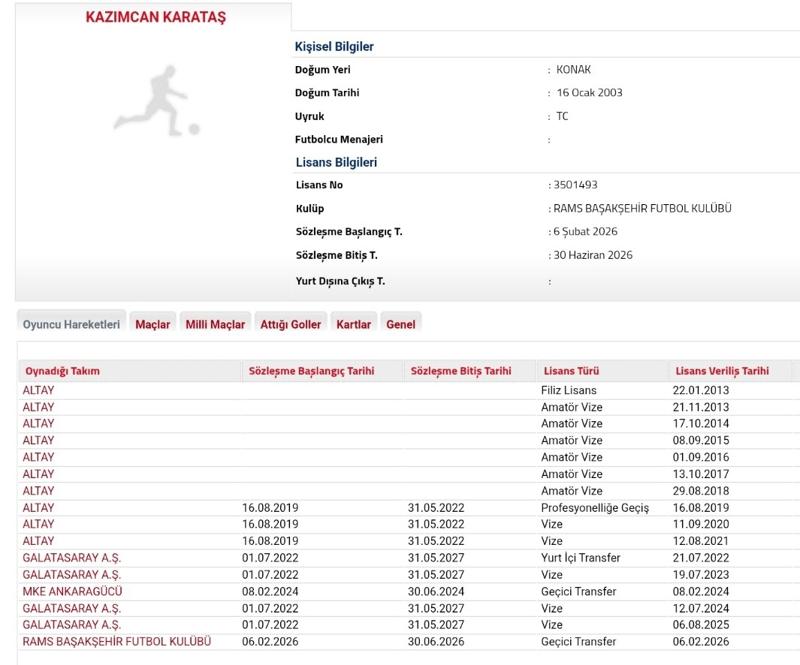
Task: Click the player silhouette photo placeholder
Action: pyautogui.click(x=156, y=101)
